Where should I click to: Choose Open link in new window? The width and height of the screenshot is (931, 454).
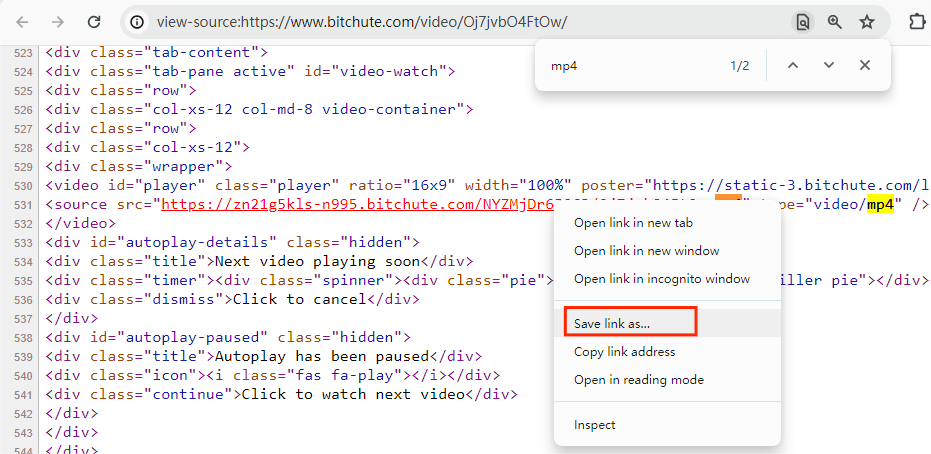[x=646, y=251]
